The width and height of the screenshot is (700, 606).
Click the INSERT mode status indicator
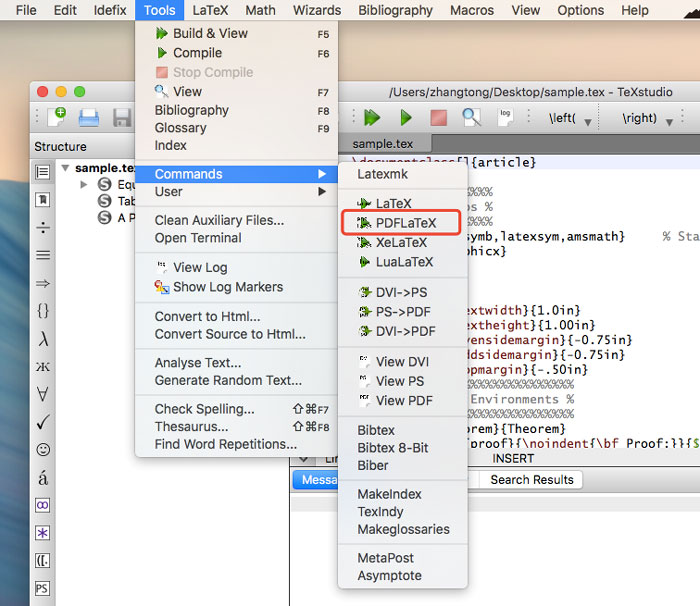pos(513,459)
